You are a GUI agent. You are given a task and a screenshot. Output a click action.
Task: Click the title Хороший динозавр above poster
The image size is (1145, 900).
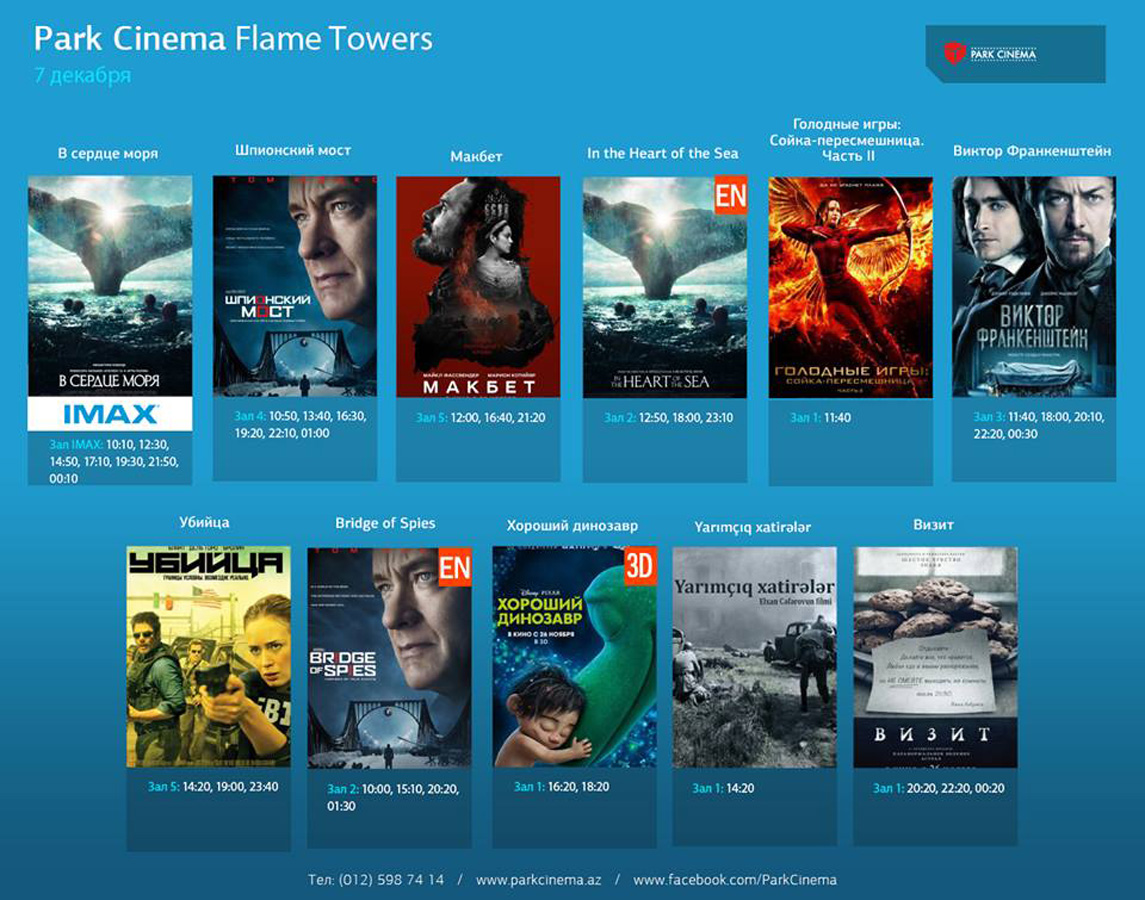click(x=572, y=526)
